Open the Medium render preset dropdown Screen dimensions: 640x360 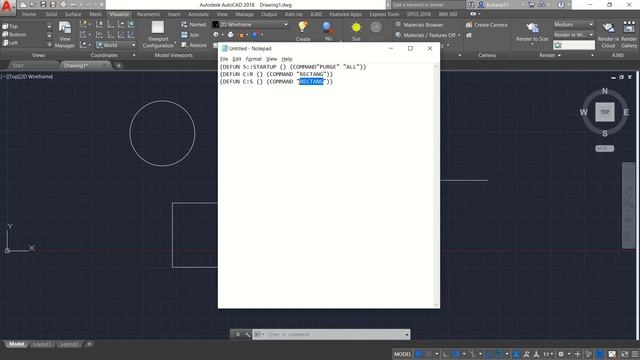[573, 24]
